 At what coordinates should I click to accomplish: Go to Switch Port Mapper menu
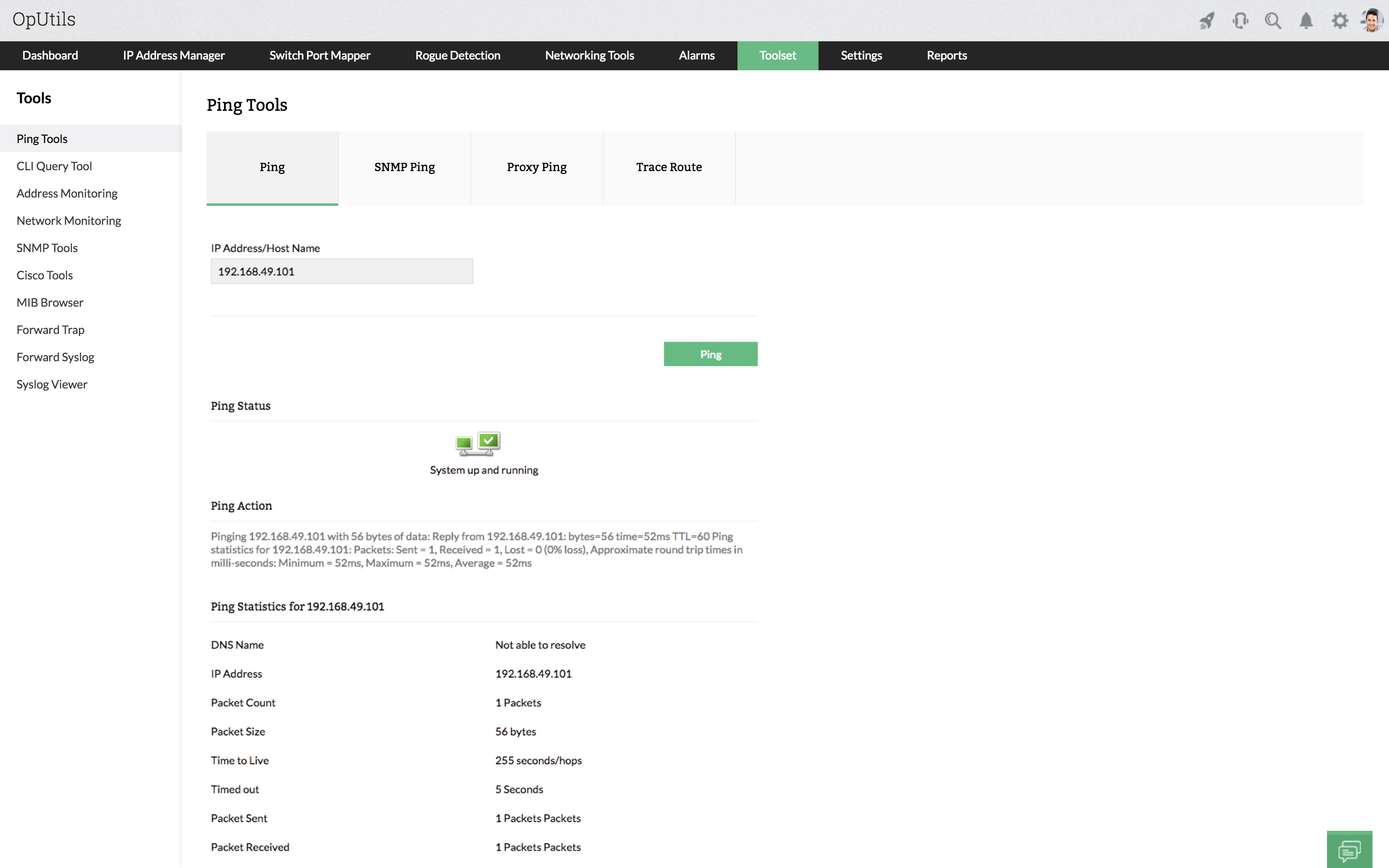click(320, 56)
